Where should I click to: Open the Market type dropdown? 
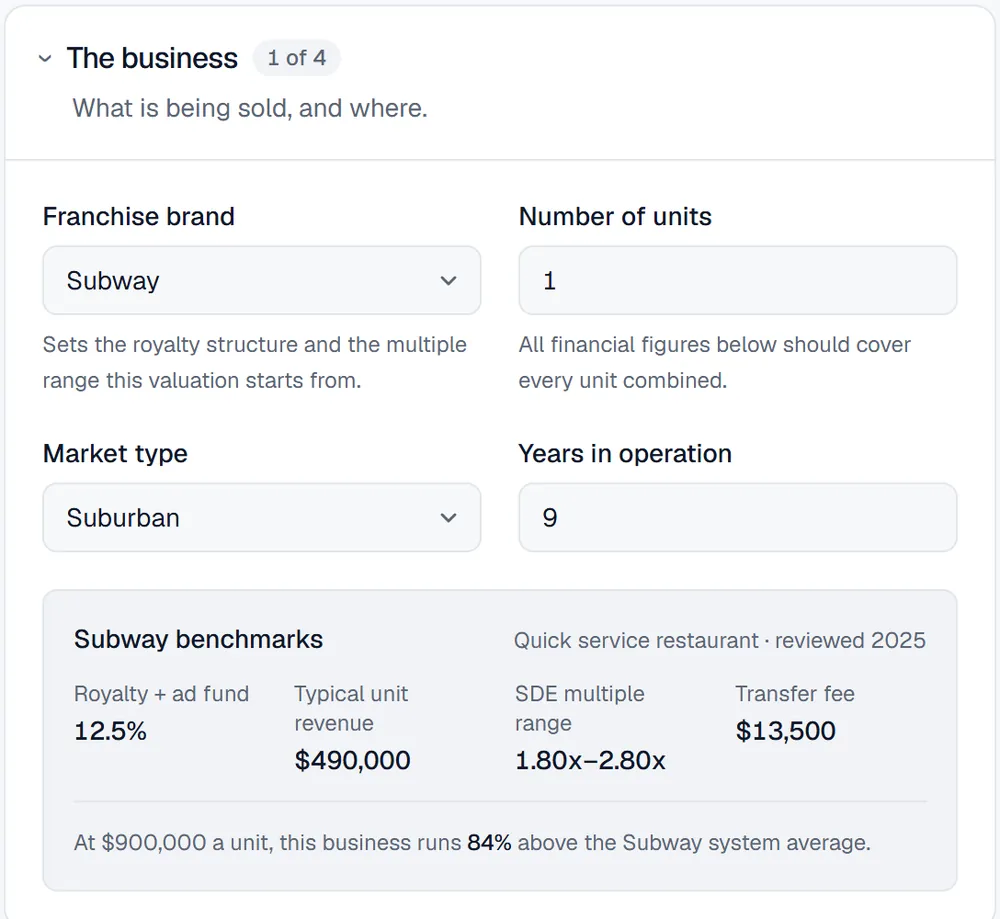[x=261, y=517]
